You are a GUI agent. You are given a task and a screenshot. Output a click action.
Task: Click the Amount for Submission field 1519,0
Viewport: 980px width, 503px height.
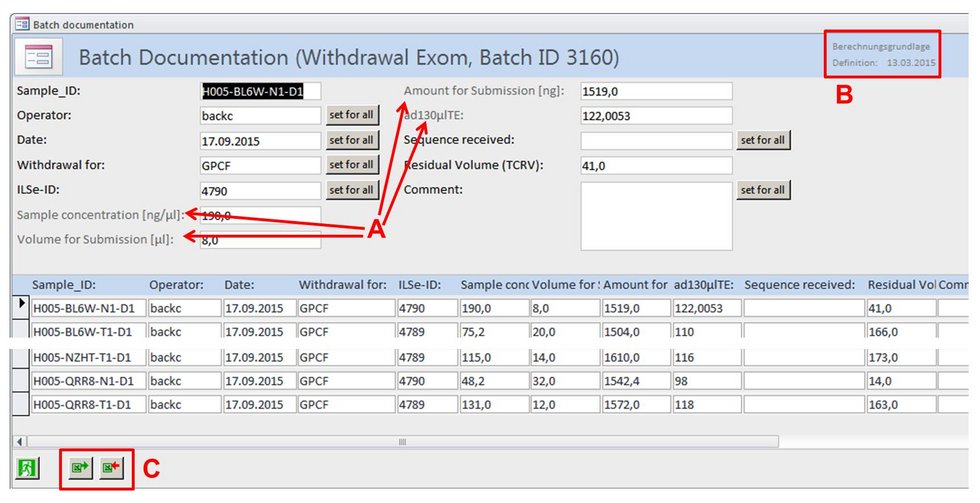(656, 91)
